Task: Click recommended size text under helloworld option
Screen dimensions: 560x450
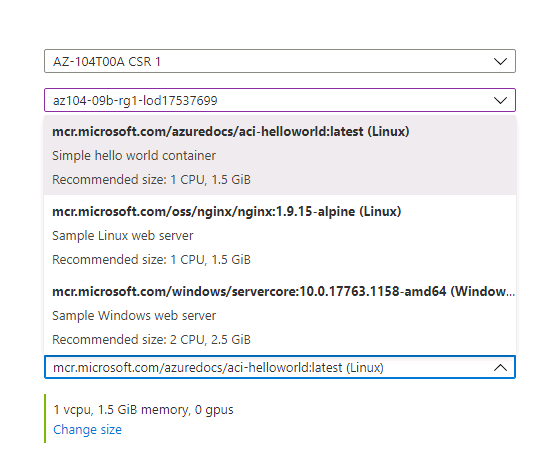Action: tap(151, 179)
